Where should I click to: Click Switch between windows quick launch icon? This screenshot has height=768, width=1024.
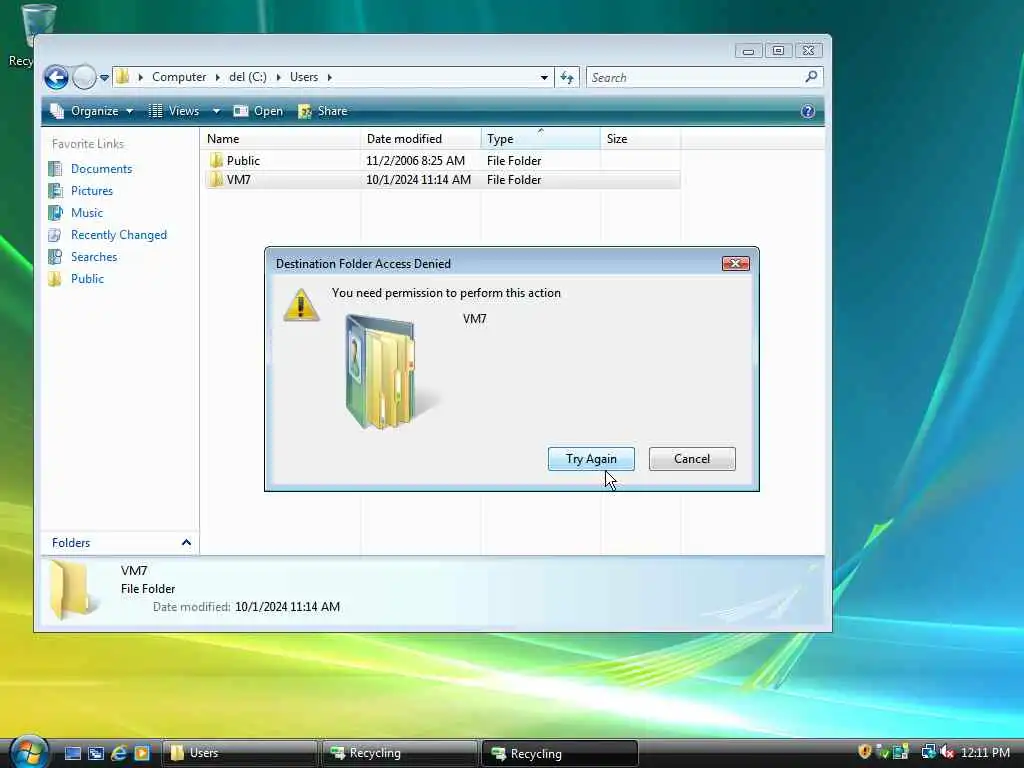tap(96, 753)
